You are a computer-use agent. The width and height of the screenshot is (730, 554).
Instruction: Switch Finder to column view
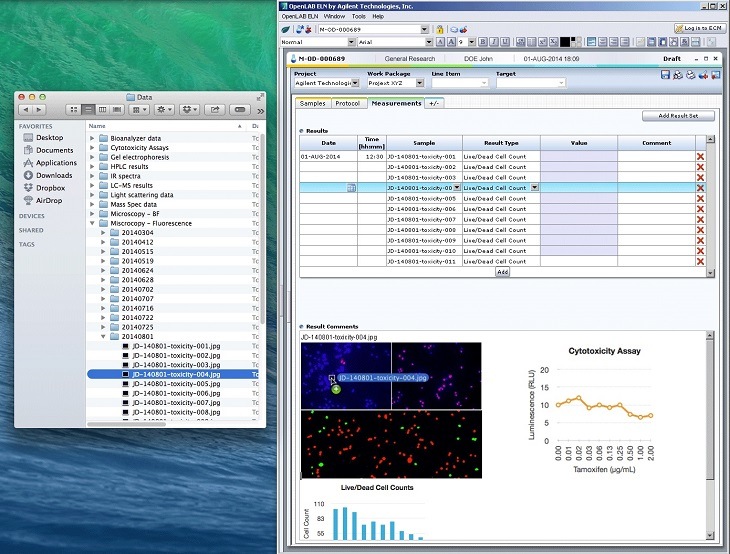tap(102, 110)
